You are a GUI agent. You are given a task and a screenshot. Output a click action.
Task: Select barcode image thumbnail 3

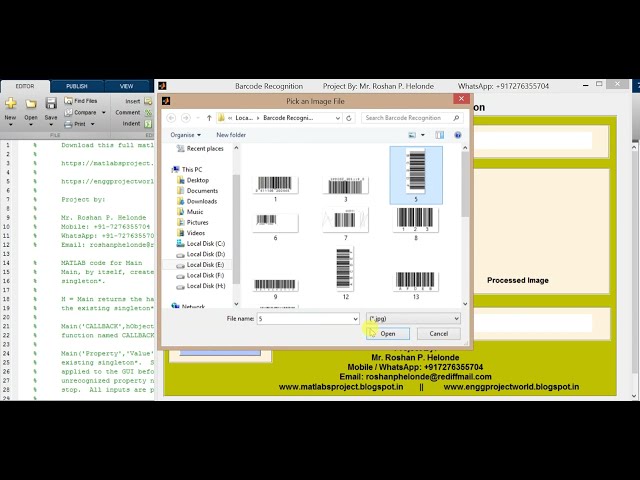(345, 186)
